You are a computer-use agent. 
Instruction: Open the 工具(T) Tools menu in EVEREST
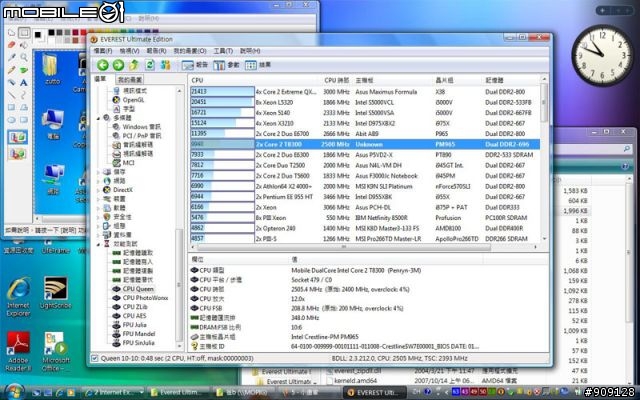click(x=223, y=51)
